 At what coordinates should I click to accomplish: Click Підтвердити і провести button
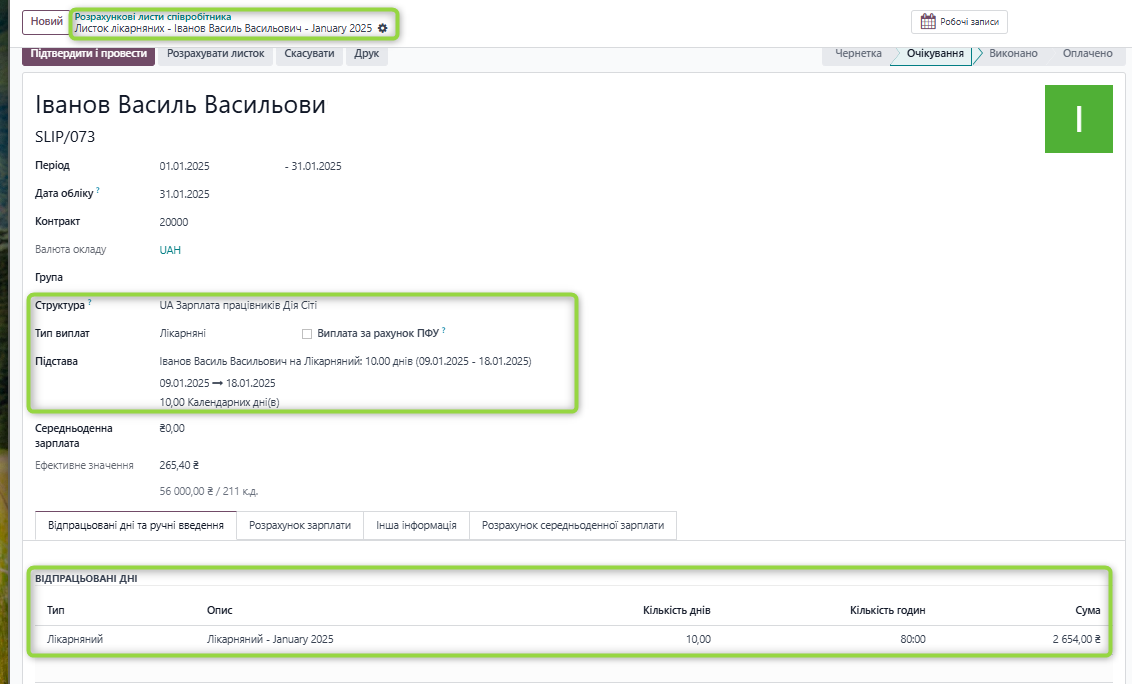click(x=89, y=54)
